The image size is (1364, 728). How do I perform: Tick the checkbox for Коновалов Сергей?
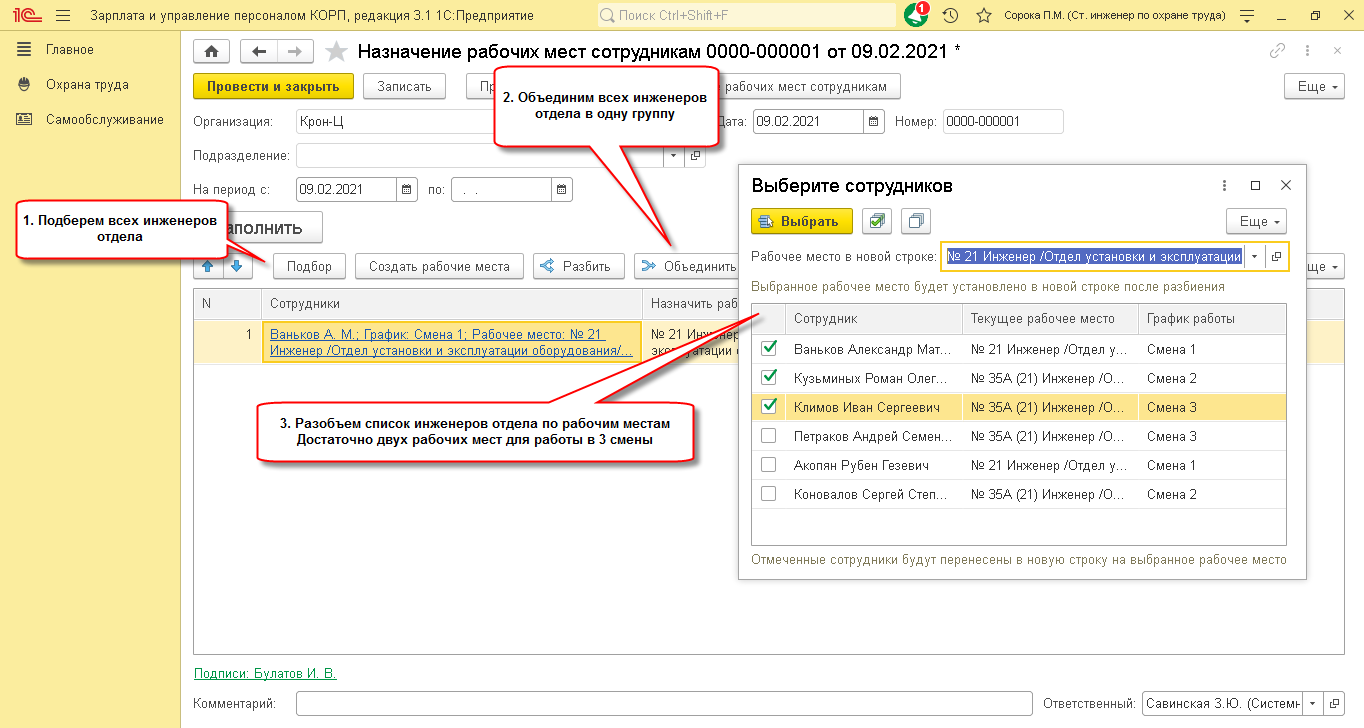(769, 494)
